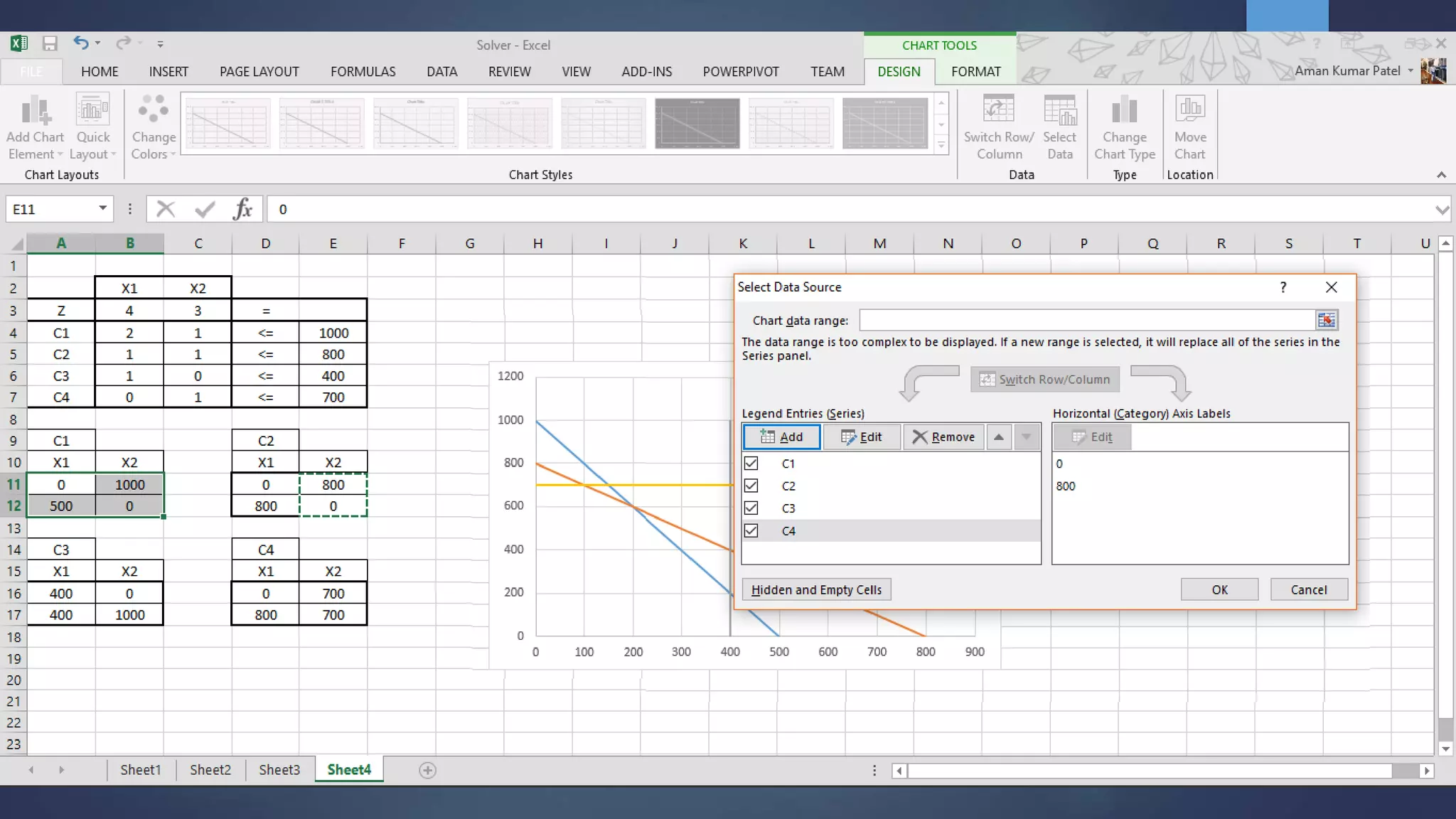Uncheck the C3 series checkbox
This screenshot has height=819, width=1456.
(x=751, y=508)
